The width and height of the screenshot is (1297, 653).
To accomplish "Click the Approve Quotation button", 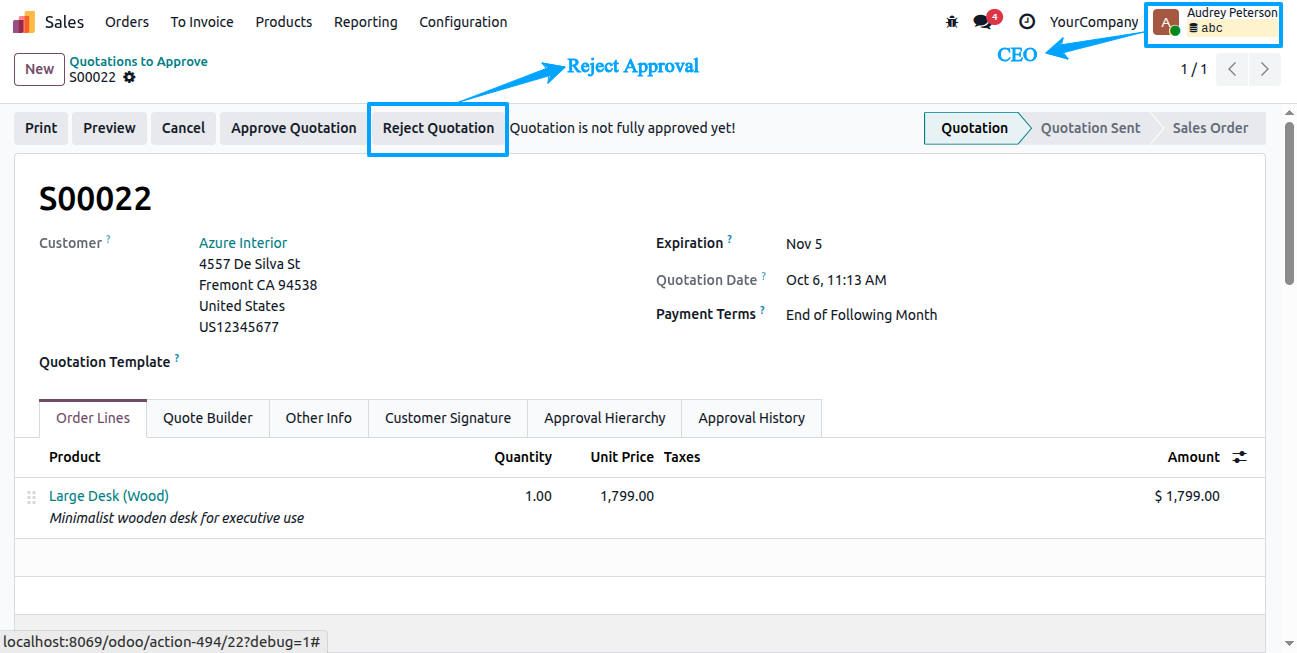I will coord(294,128).
